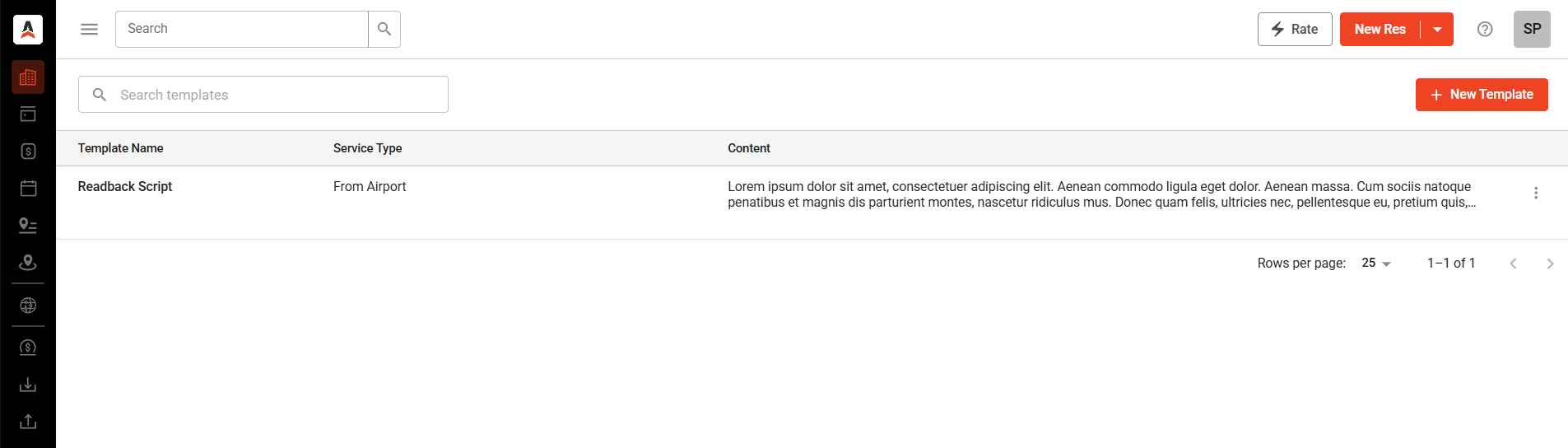Click the Rate button
This screenshot has width=1568, height=448.
[x=1295, y=29]
